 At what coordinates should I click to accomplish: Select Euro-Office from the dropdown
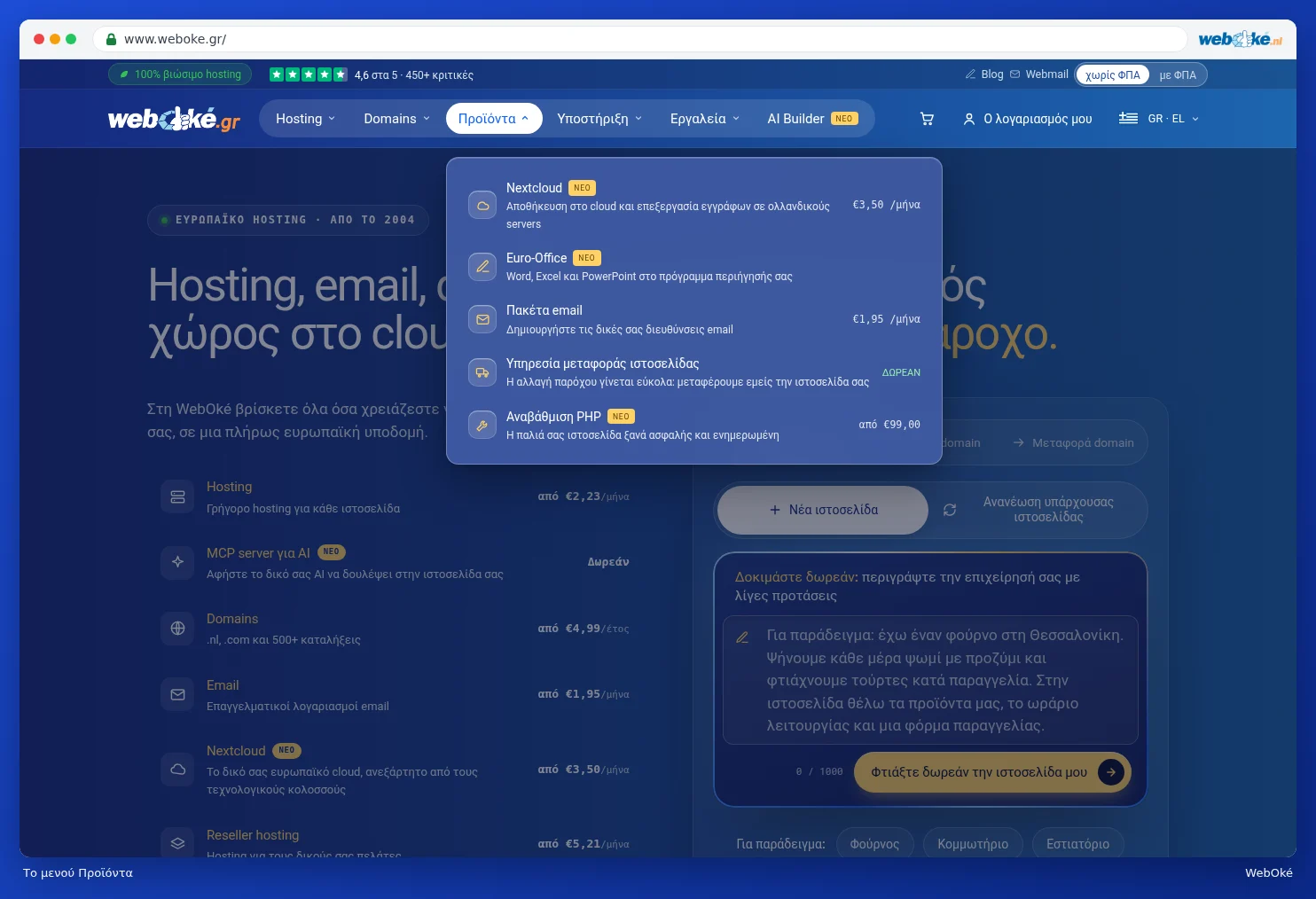pyautogui.click(x=693, y=266)
